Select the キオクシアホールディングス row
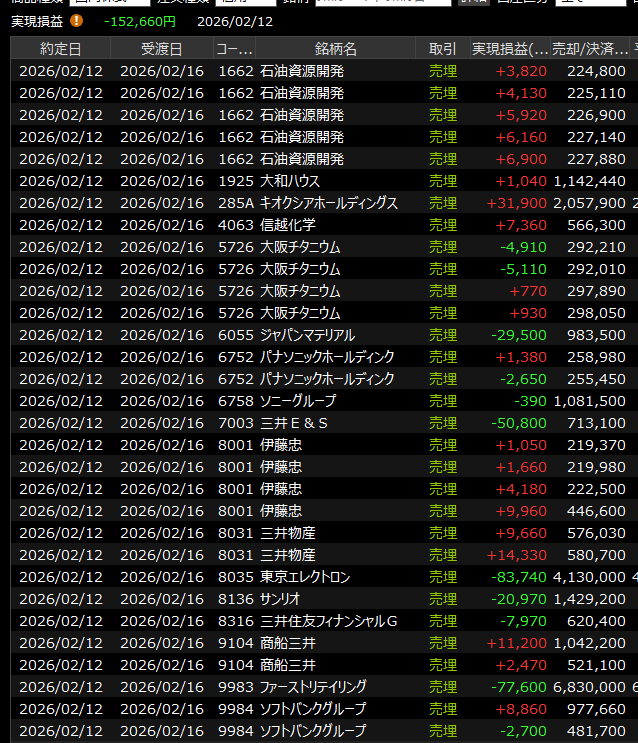This screenshot has height=743, width=638. (328, 203)
